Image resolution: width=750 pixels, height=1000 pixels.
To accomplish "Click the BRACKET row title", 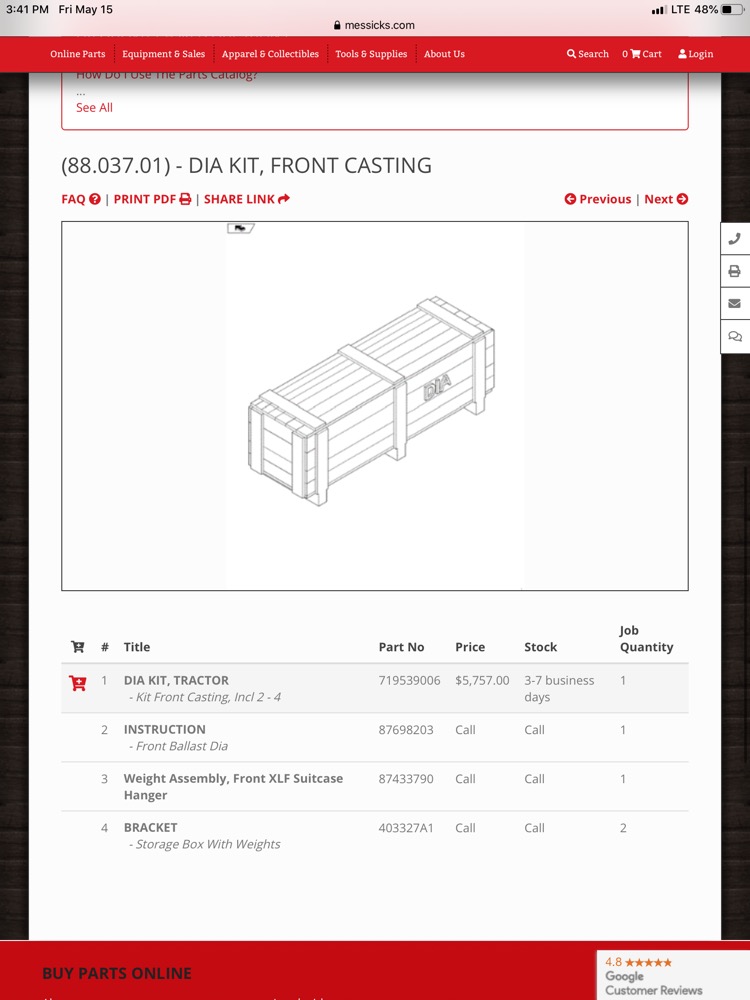I will coord(151,828).
